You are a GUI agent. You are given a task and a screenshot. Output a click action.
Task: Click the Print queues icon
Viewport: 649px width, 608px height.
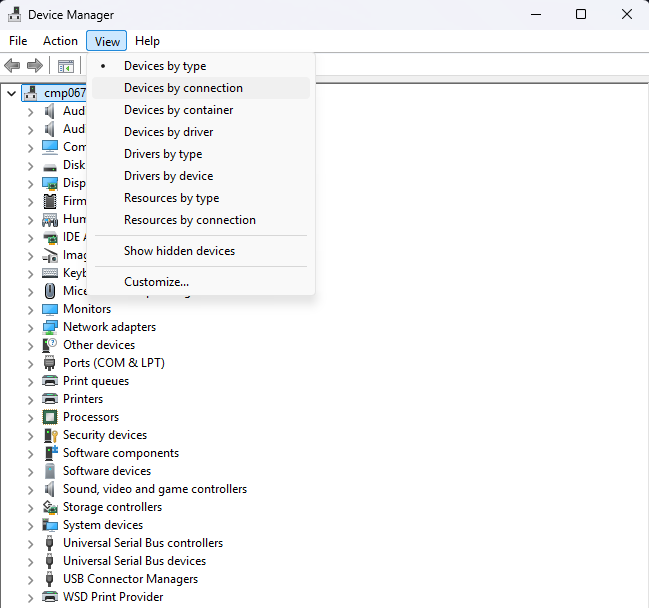(x=50, y=381)
